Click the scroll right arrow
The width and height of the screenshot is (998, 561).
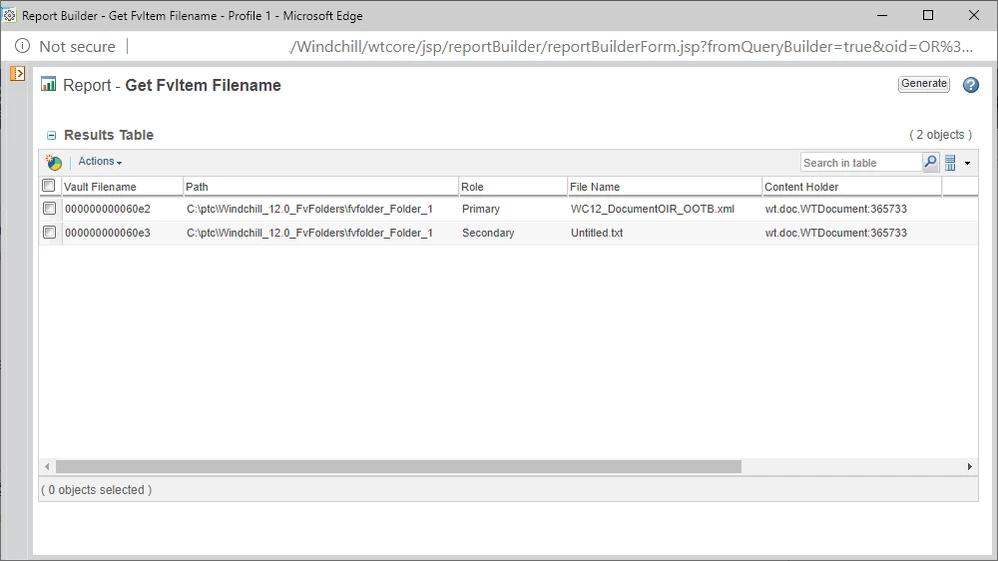(969, 467)
